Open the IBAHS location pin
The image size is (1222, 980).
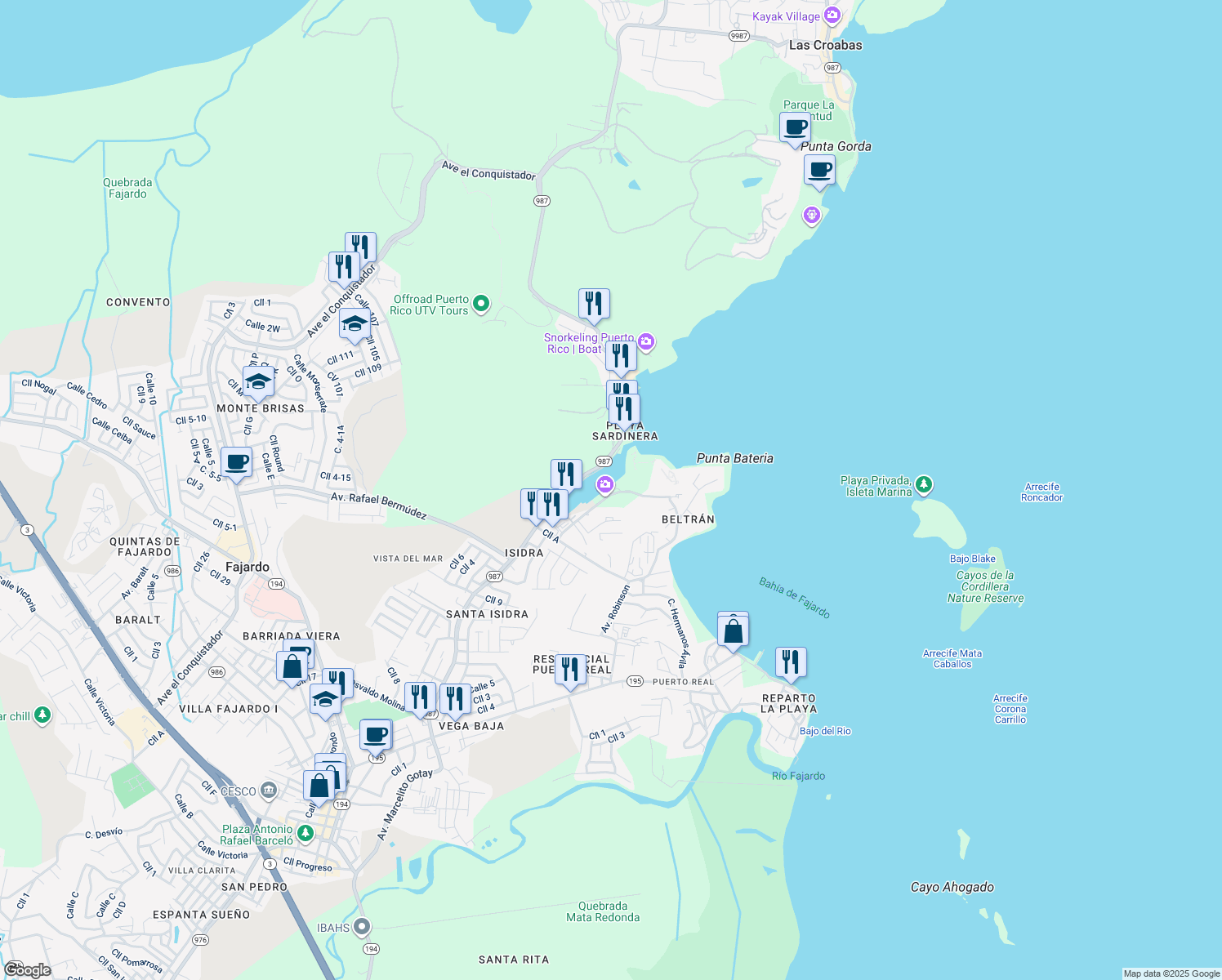363,928
